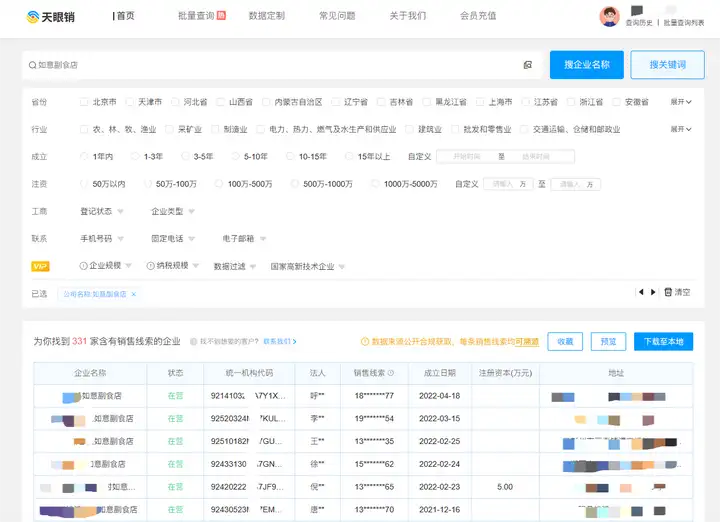Screen dimensions: 720x522
Task: Click the 天眼销 logo
Action: (x=51, y=17)
